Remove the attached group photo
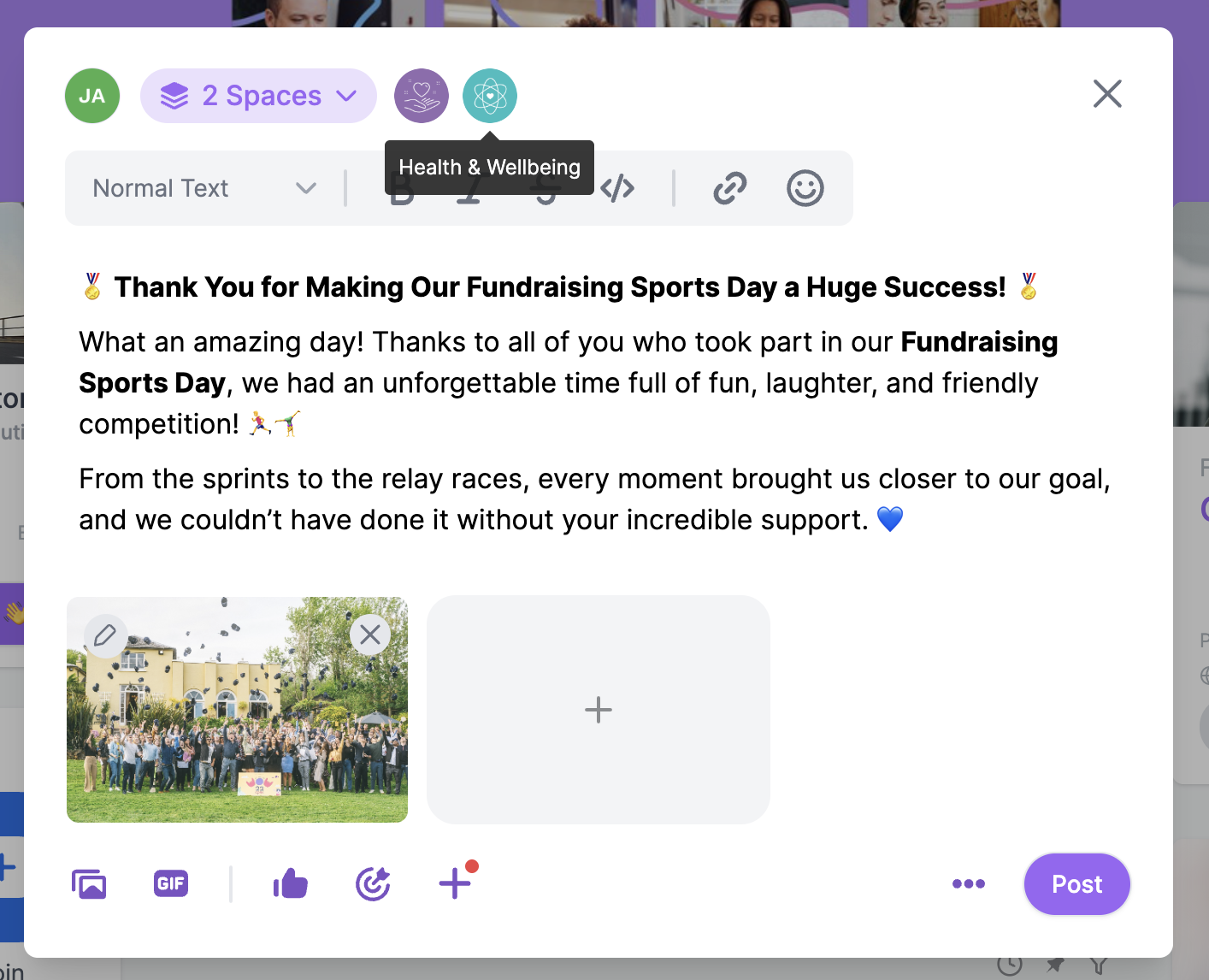This screenshot has height=980, width=1209. tap(370, 635)
